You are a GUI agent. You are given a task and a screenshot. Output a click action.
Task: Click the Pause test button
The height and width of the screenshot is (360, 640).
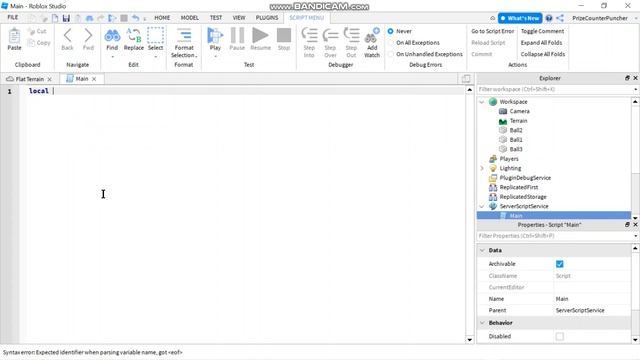pos(237,36)
